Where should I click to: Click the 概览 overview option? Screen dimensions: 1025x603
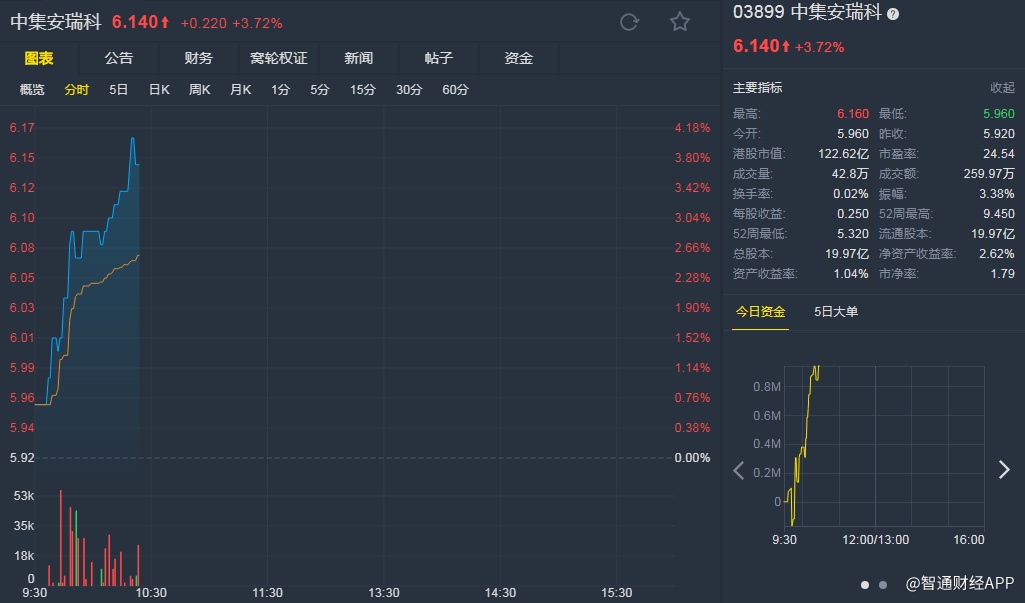(x=32, y=90)
